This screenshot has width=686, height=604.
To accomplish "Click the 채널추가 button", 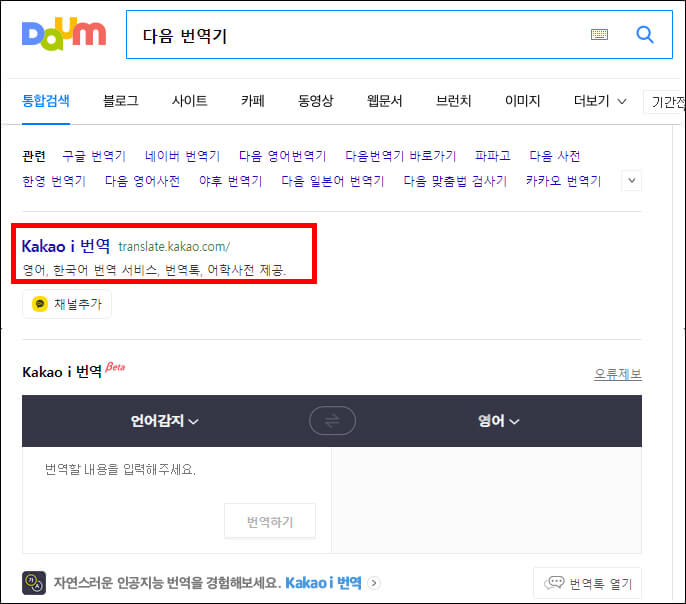I will click(x=67, y=304).
